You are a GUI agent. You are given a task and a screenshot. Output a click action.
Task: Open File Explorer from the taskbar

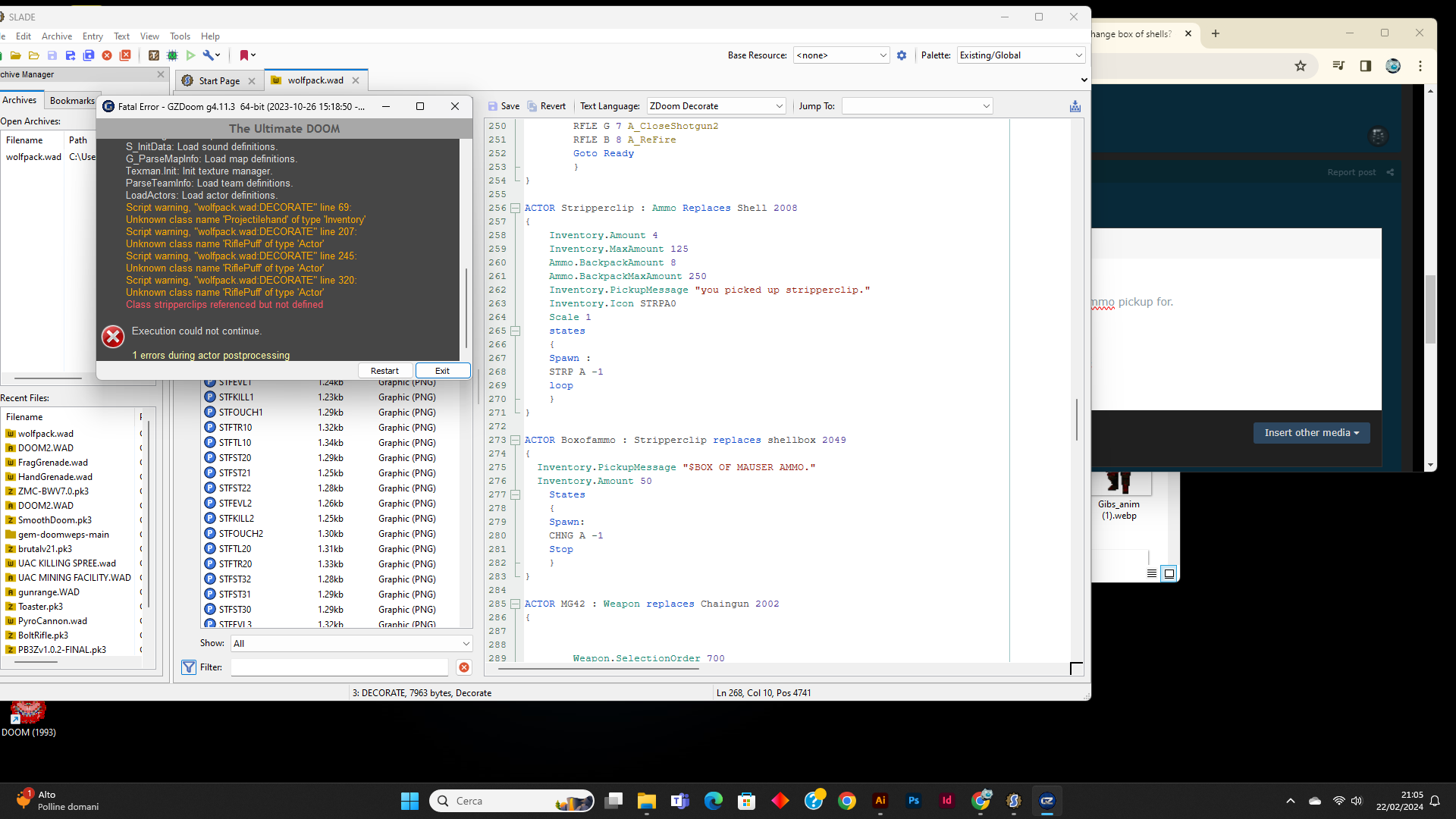click(646, 801)
